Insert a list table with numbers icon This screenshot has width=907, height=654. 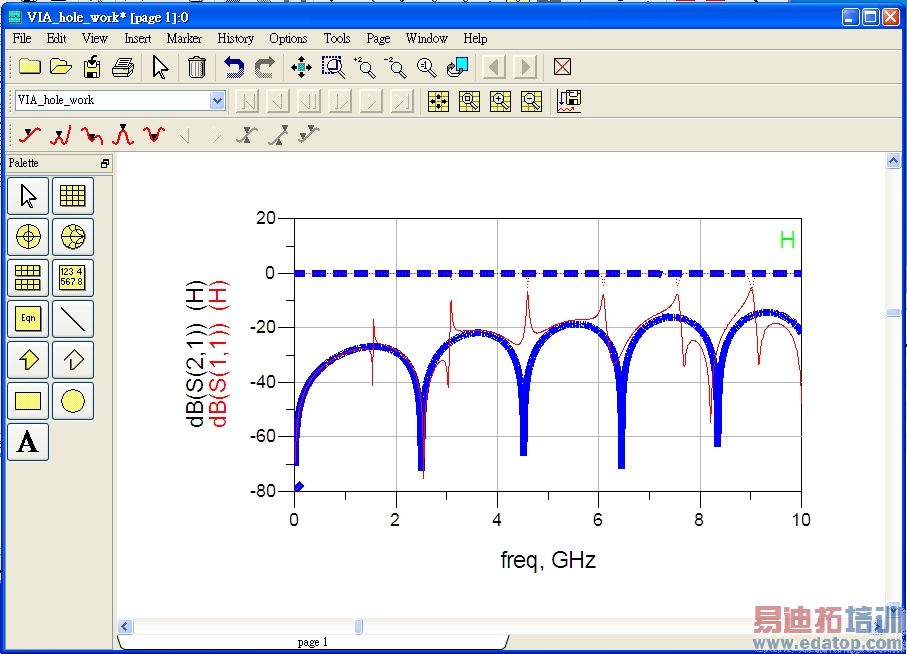click(72, 278)
